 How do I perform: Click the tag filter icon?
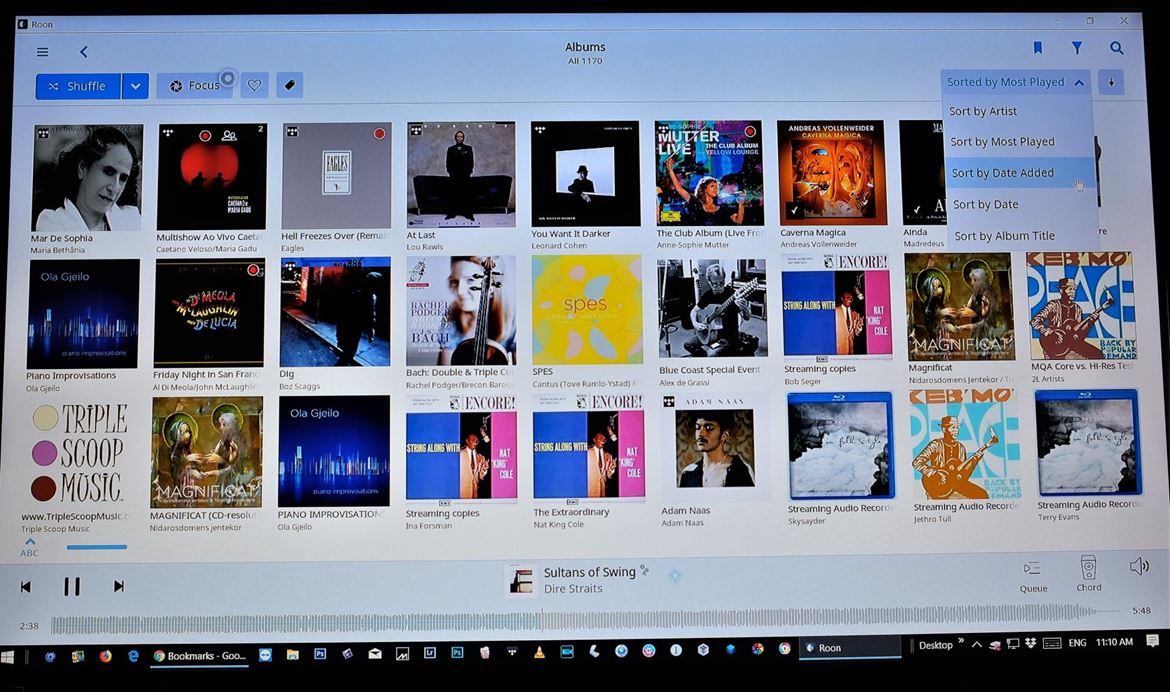coord(290,85)
